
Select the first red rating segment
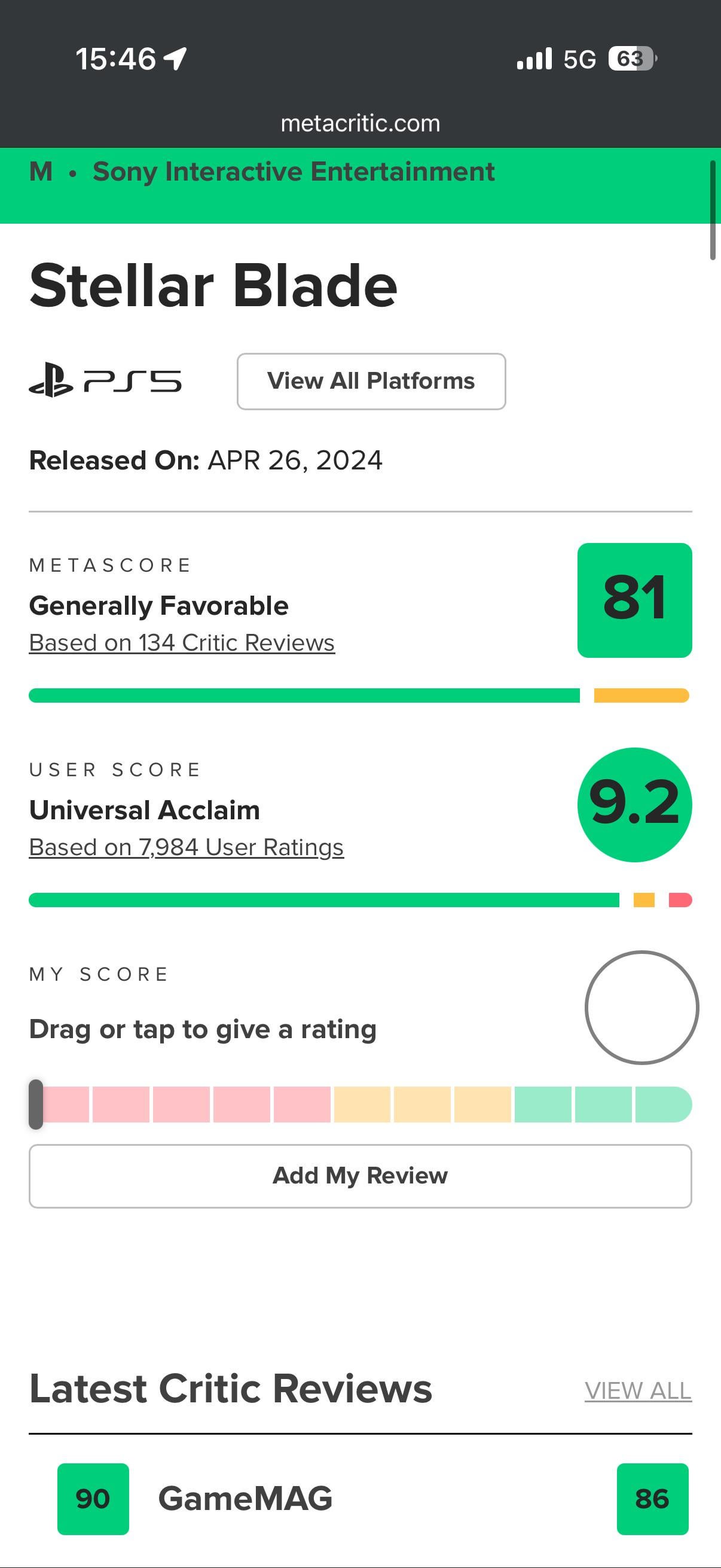(x=66, y=1104)
